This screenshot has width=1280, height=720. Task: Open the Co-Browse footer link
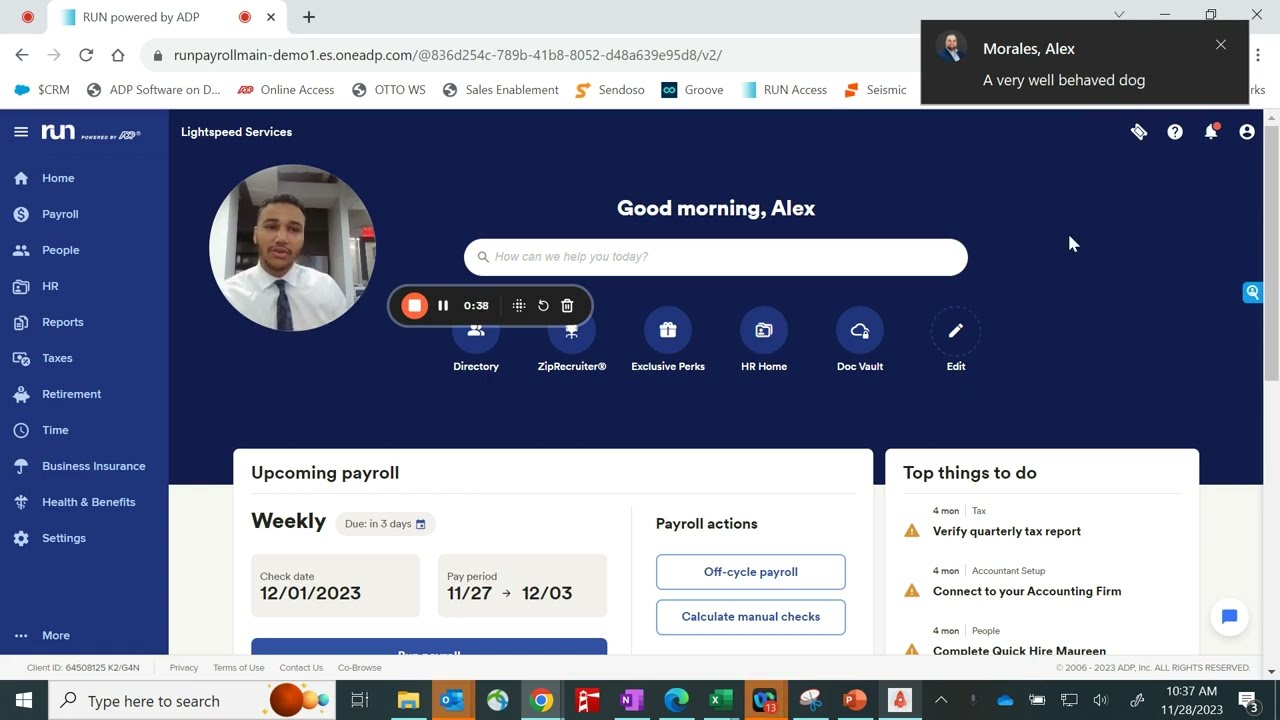[x=359, y=668]
